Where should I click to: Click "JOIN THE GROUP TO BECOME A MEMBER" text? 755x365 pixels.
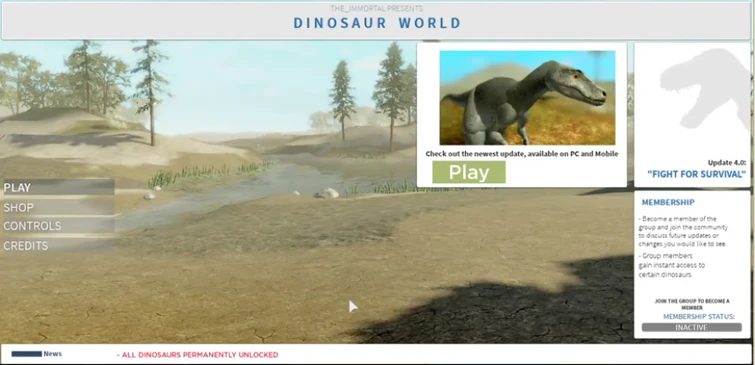(692, 304)
